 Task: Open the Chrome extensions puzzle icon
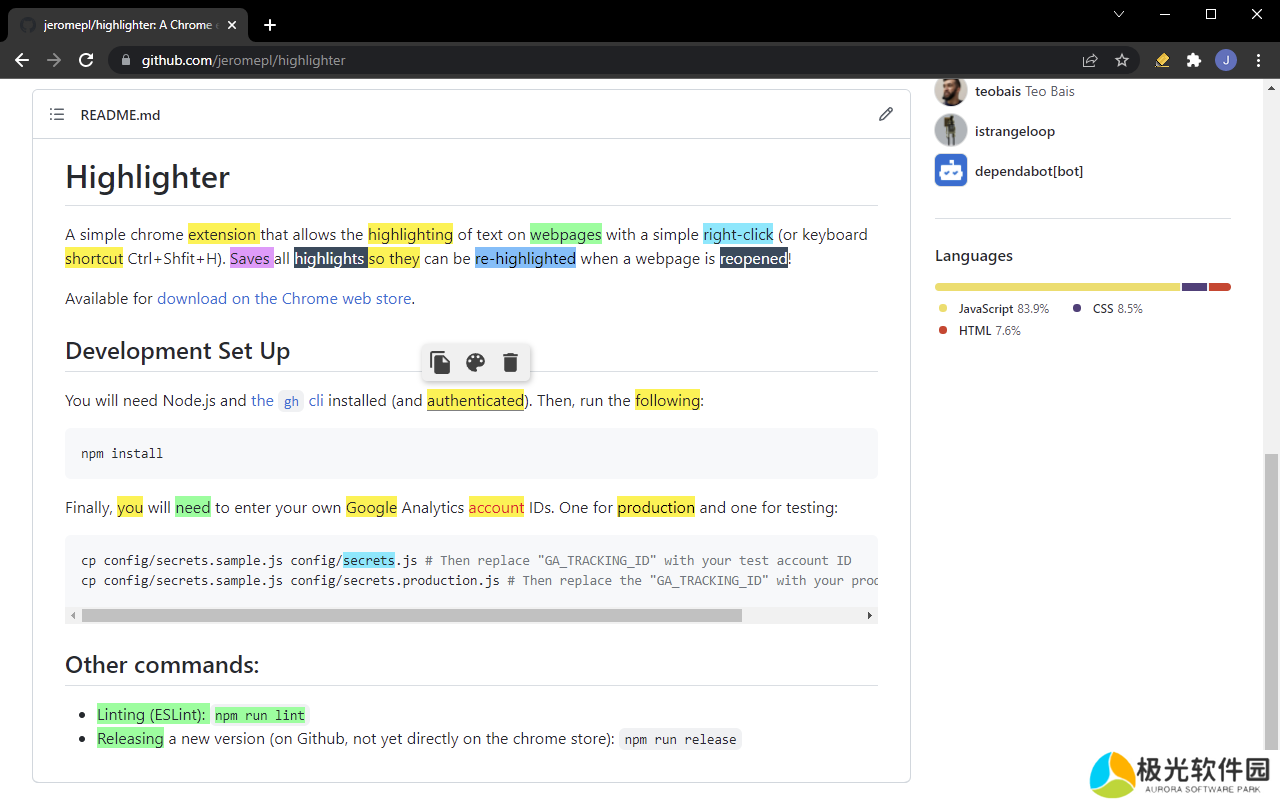pos(1193,60)
